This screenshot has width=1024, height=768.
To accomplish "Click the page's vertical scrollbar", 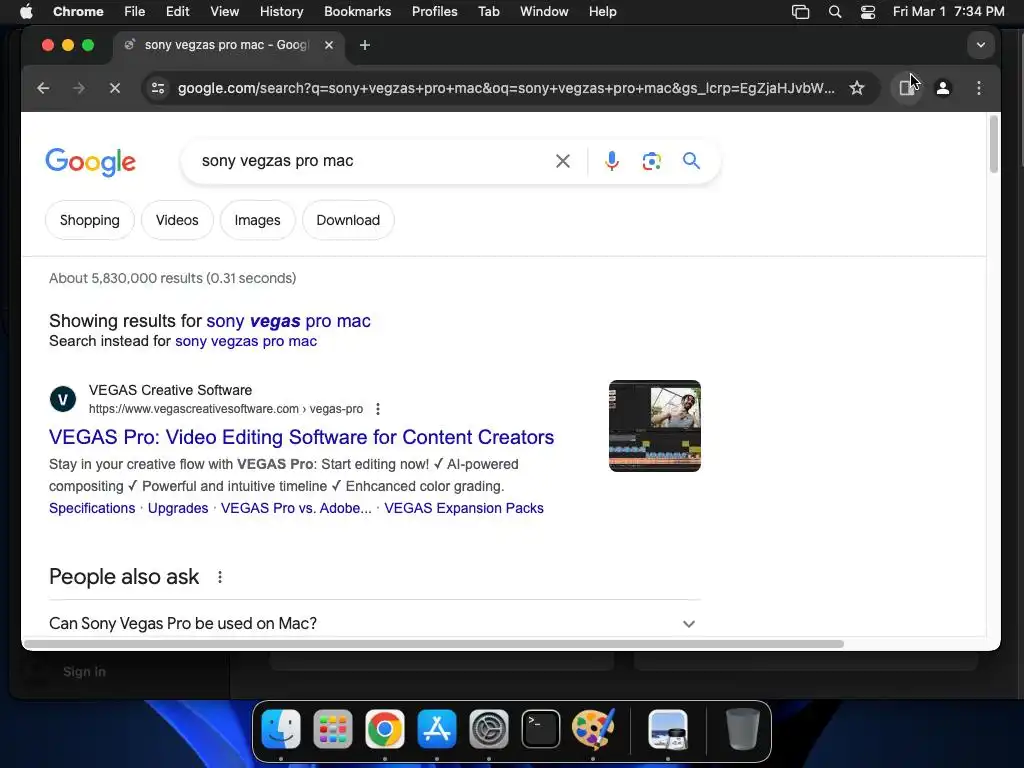I will pos(993,144).
